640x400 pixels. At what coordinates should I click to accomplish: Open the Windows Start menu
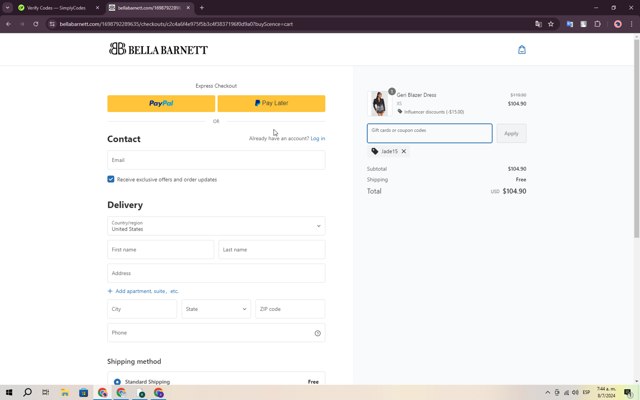click(9, 393)
